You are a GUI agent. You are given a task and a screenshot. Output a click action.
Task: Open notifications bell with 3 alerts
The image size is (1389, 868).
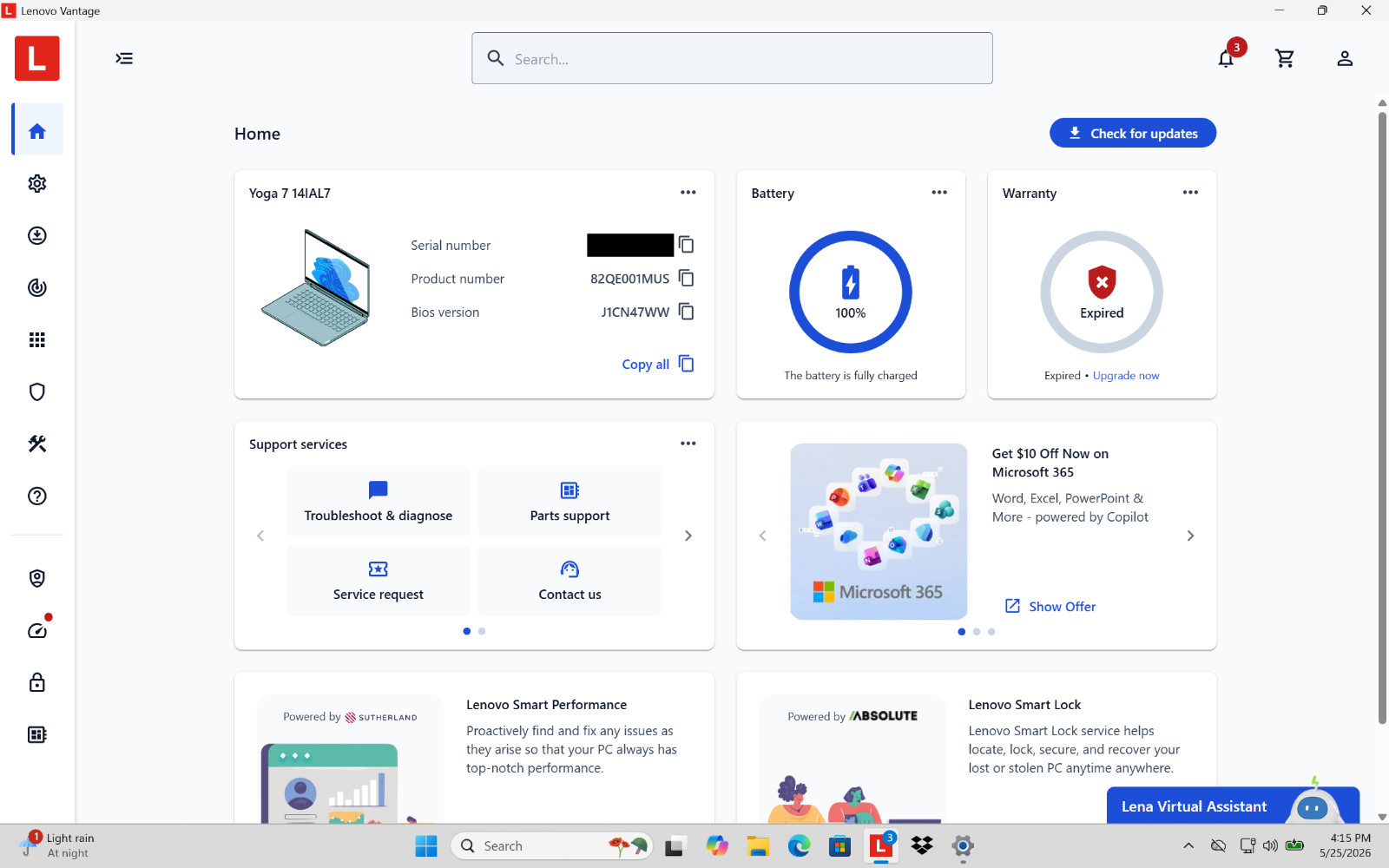pyautogui.click(x=1226, y=58)
